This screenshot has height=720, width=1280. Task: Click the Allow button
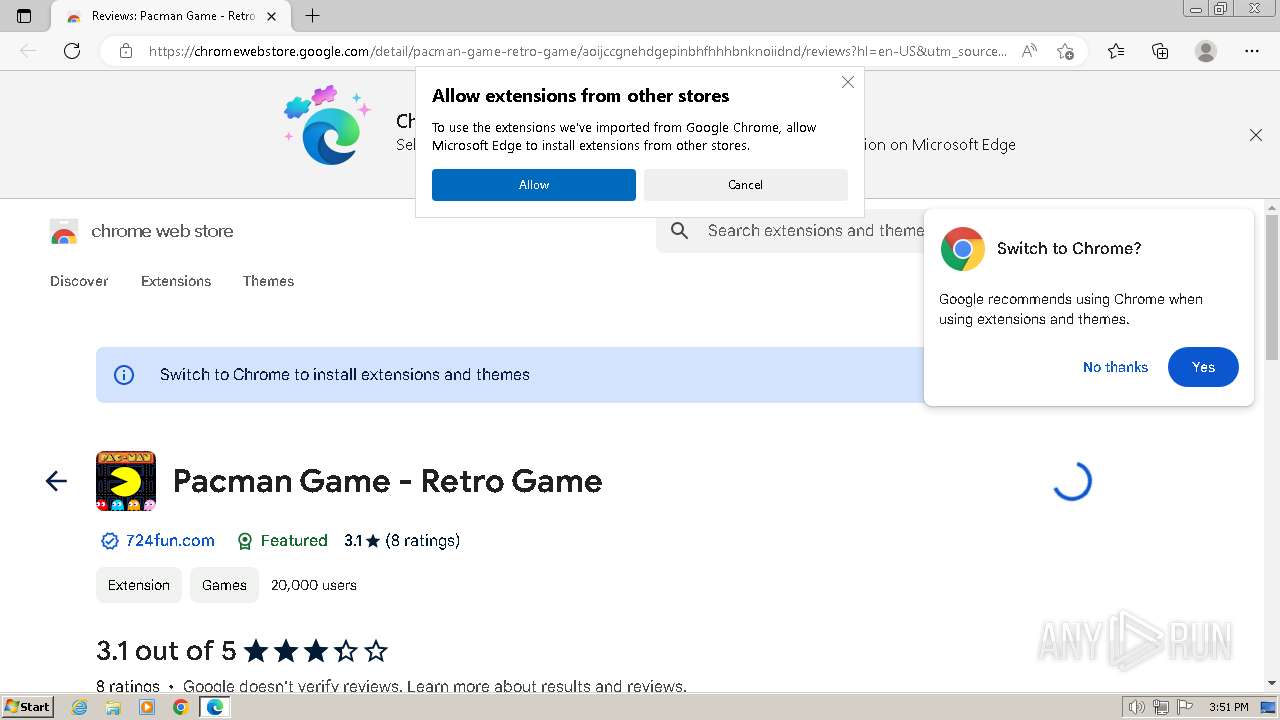[534, 185]
